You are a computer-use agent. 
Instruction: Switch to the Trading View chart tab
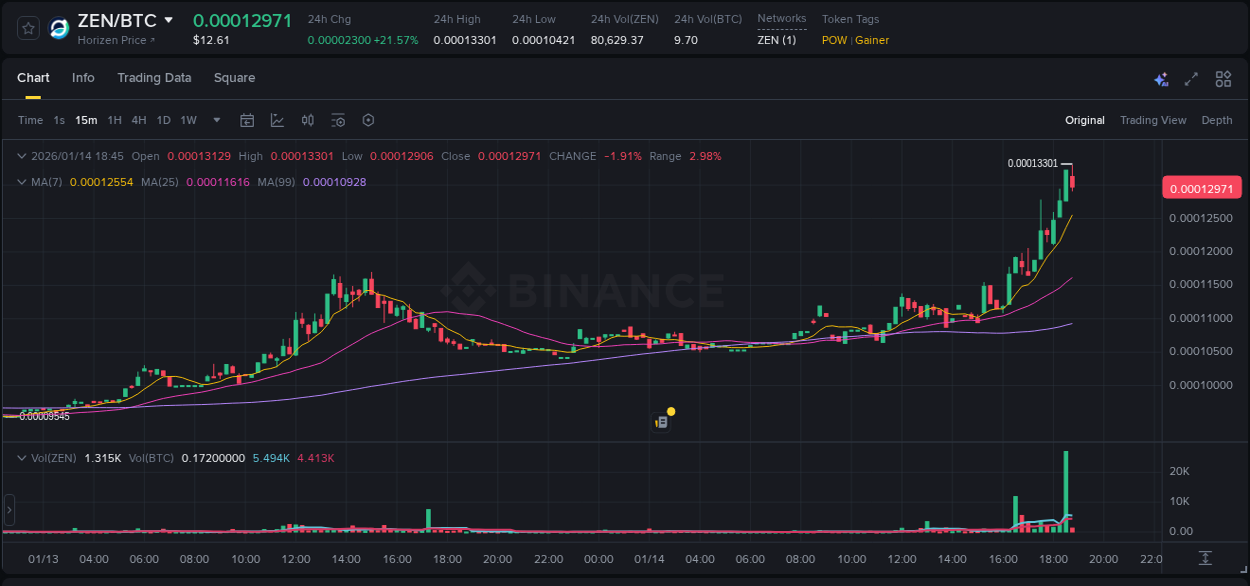point(1153,120)
